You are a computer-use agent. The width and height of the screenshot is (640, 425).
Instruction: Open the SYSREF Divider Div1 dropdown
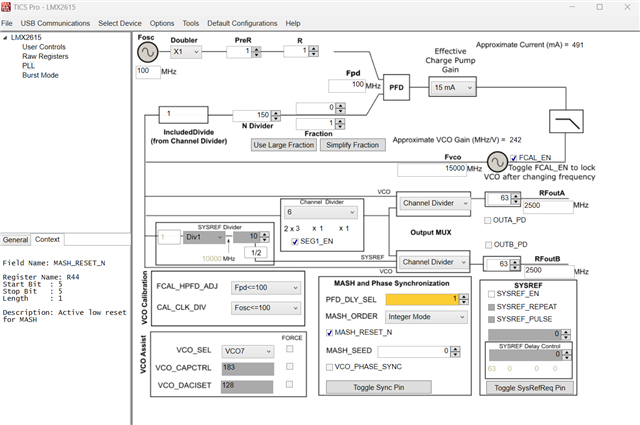[204, 237]
